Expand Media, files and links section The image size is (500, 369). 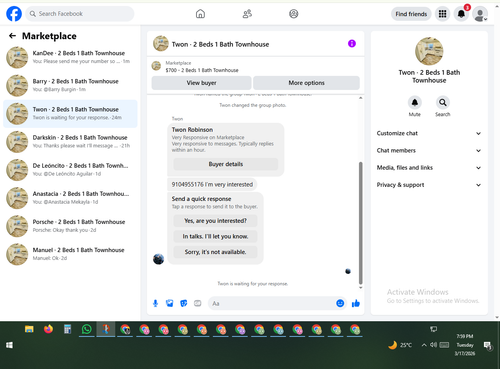(x=429, y=168)
